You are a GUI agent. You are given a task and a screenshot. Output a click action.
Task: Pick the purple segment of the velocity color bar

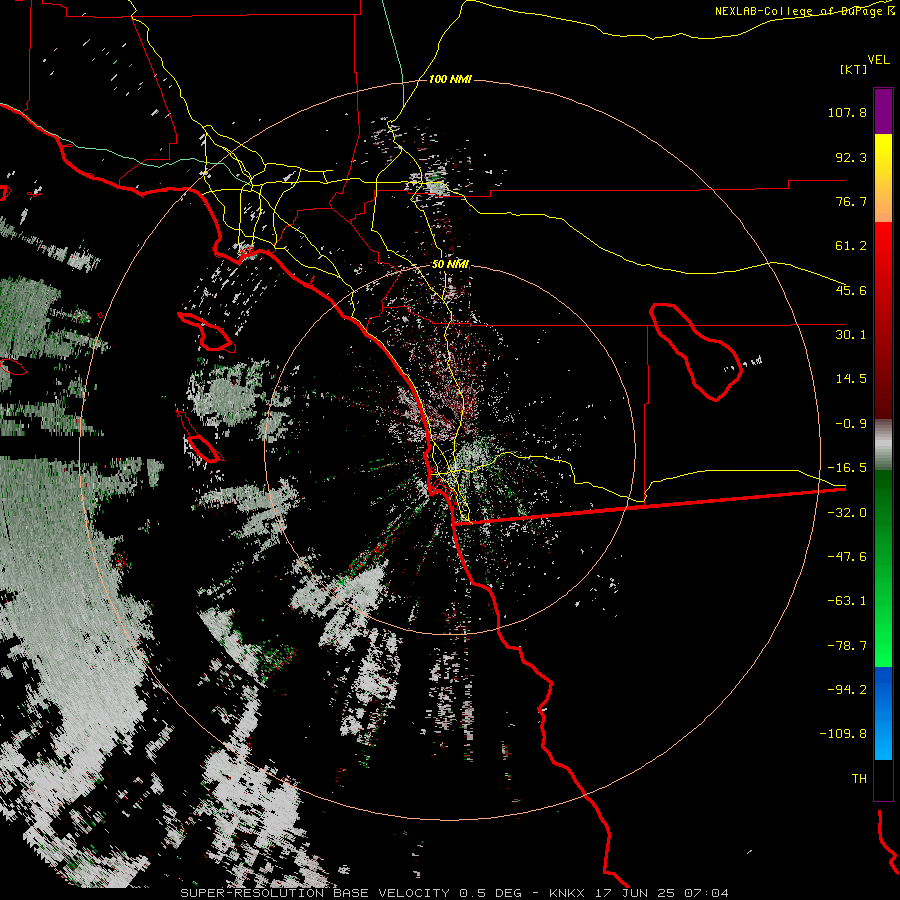click(883, 111)
